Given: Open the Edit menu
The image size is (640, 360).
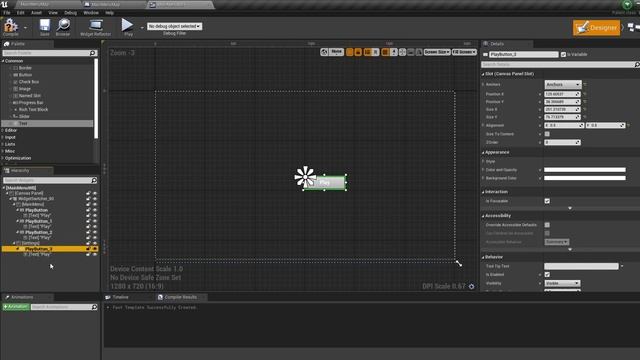Looking at the screenshot, I should click(20, 13).
